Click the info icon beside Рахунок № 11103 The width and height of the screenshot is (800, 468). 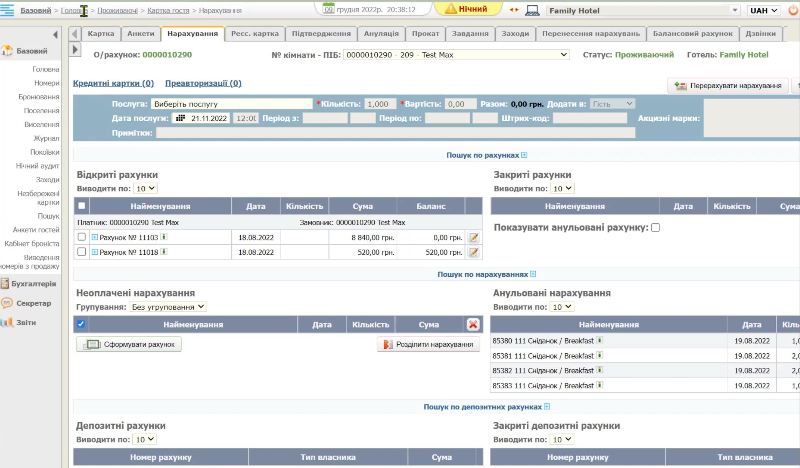(x=163, y=237)
